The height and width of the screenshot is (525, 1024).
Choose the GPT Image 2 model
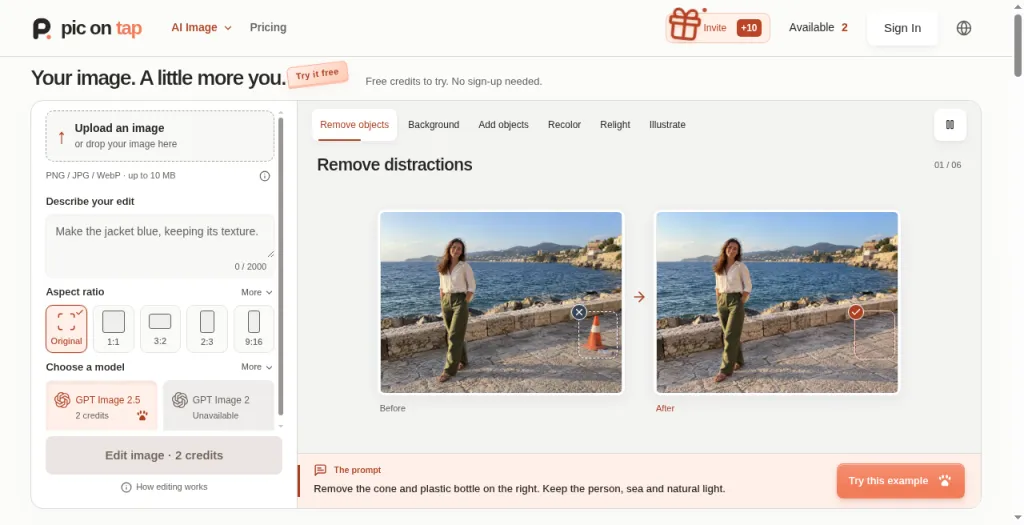pos(218,406)
